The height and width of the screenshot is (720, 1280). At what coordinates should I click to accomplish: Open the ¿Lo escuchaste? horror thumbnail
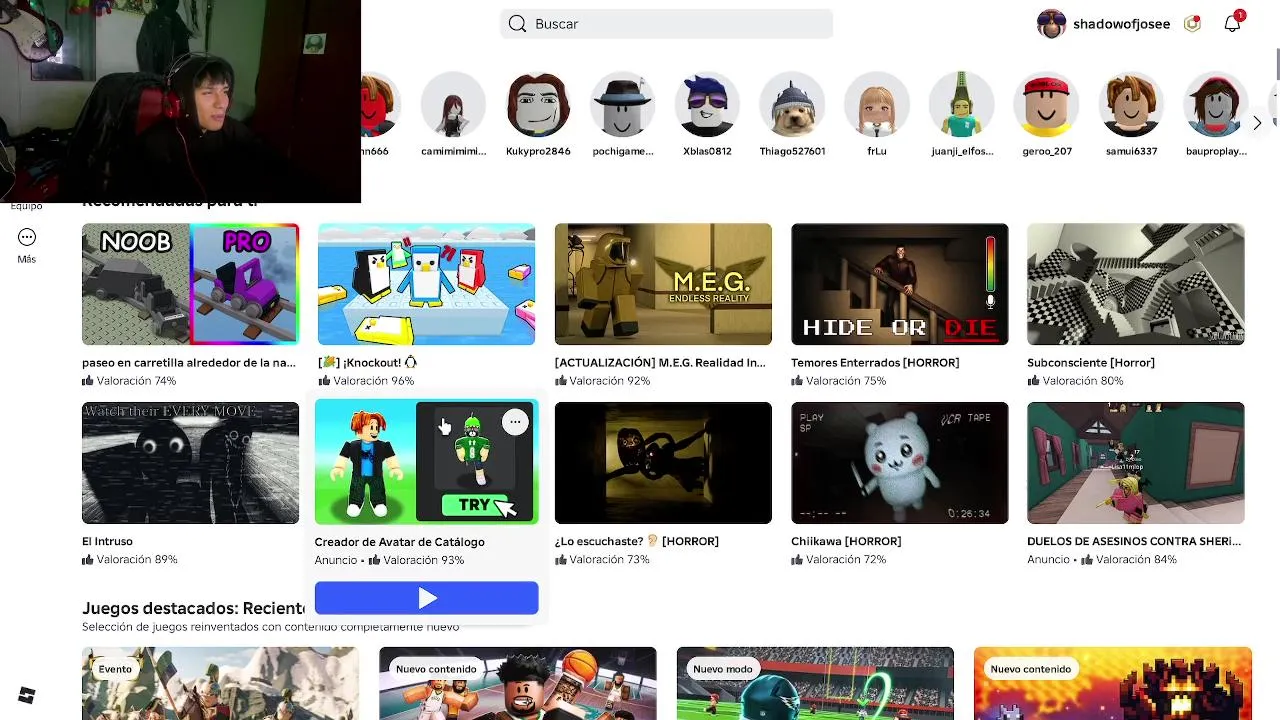coord(663,463)
